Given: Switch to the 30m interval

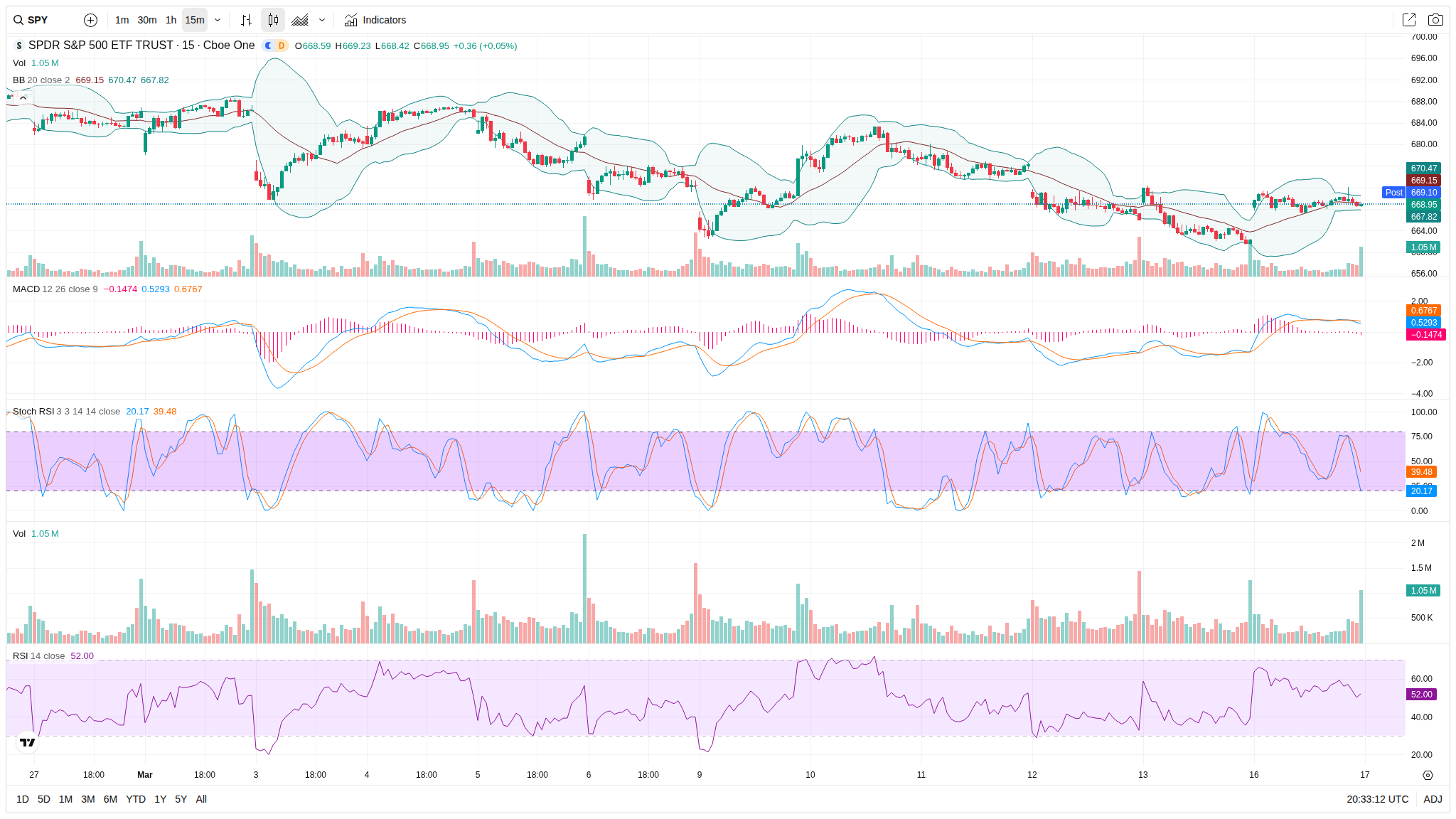Looking at the screenshot, I should click(x=147, y=20).
